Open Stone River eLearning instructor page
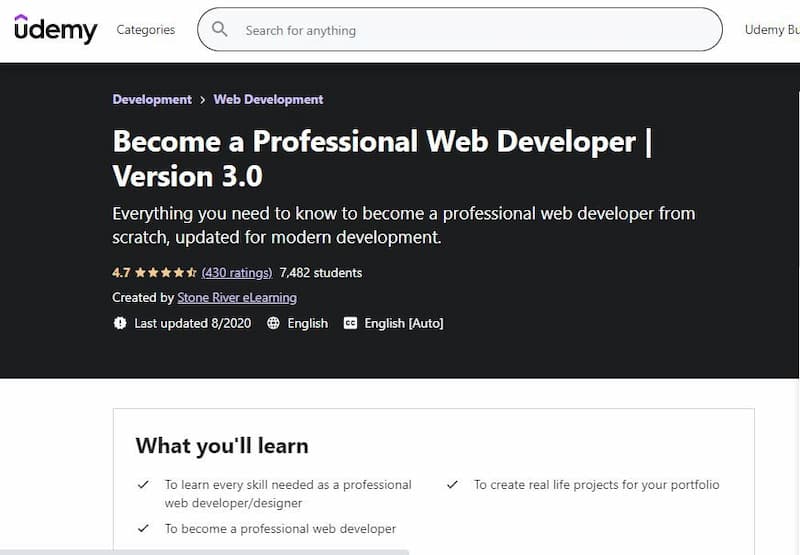This screenshot has width=800, height=555. (237, 297)
